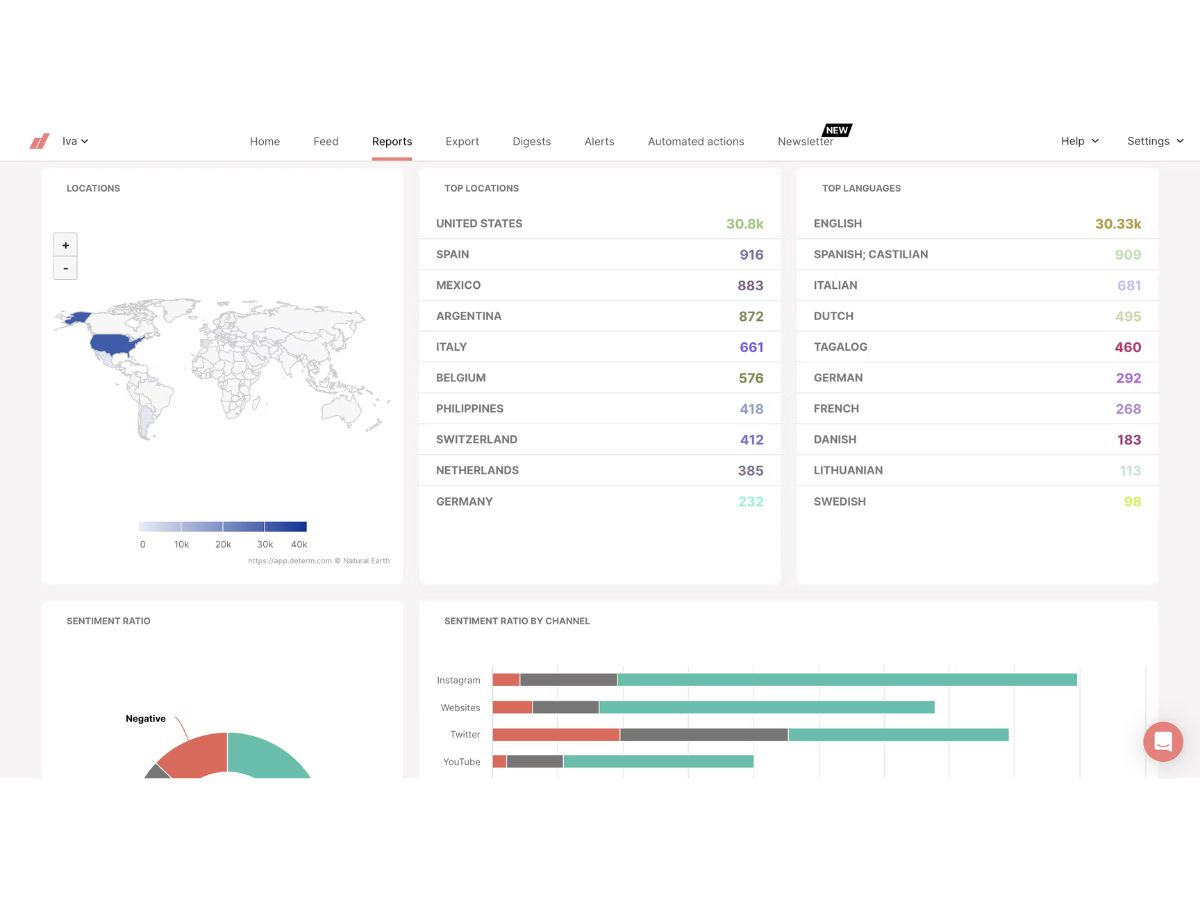Click the lightest 0 legend swatch
This screenshot has width=1200, height=900.
tap(160, 526)
